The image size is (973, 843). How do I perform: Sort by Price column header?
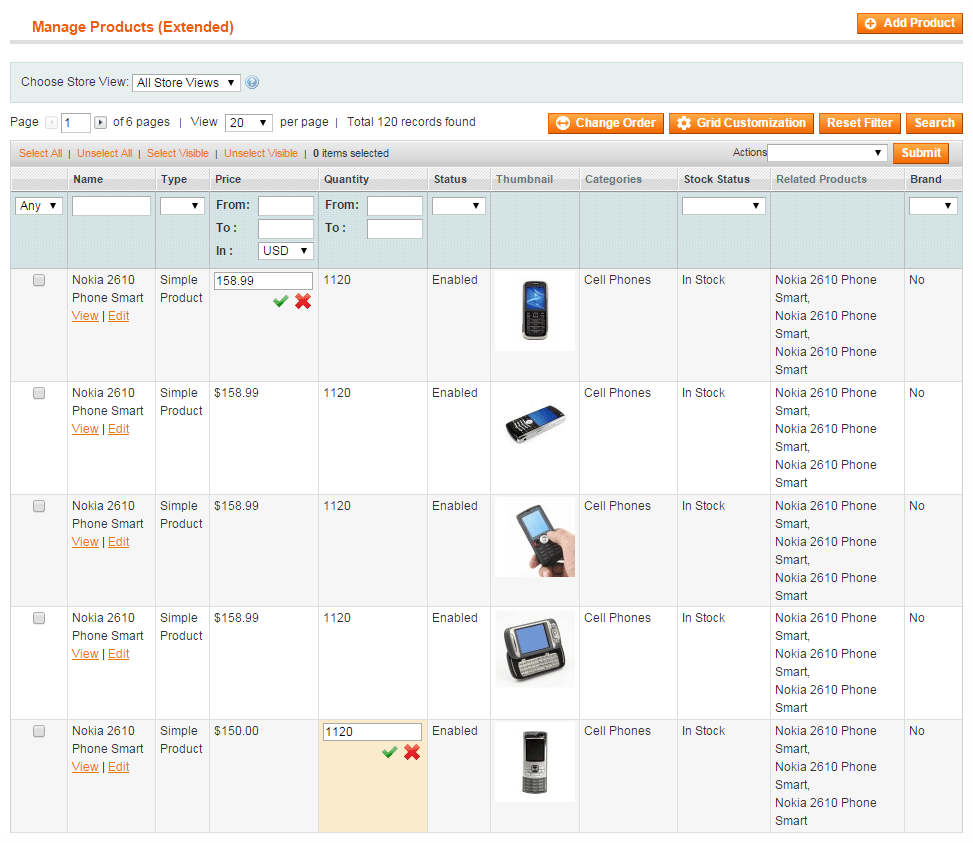tap(228, 179)
